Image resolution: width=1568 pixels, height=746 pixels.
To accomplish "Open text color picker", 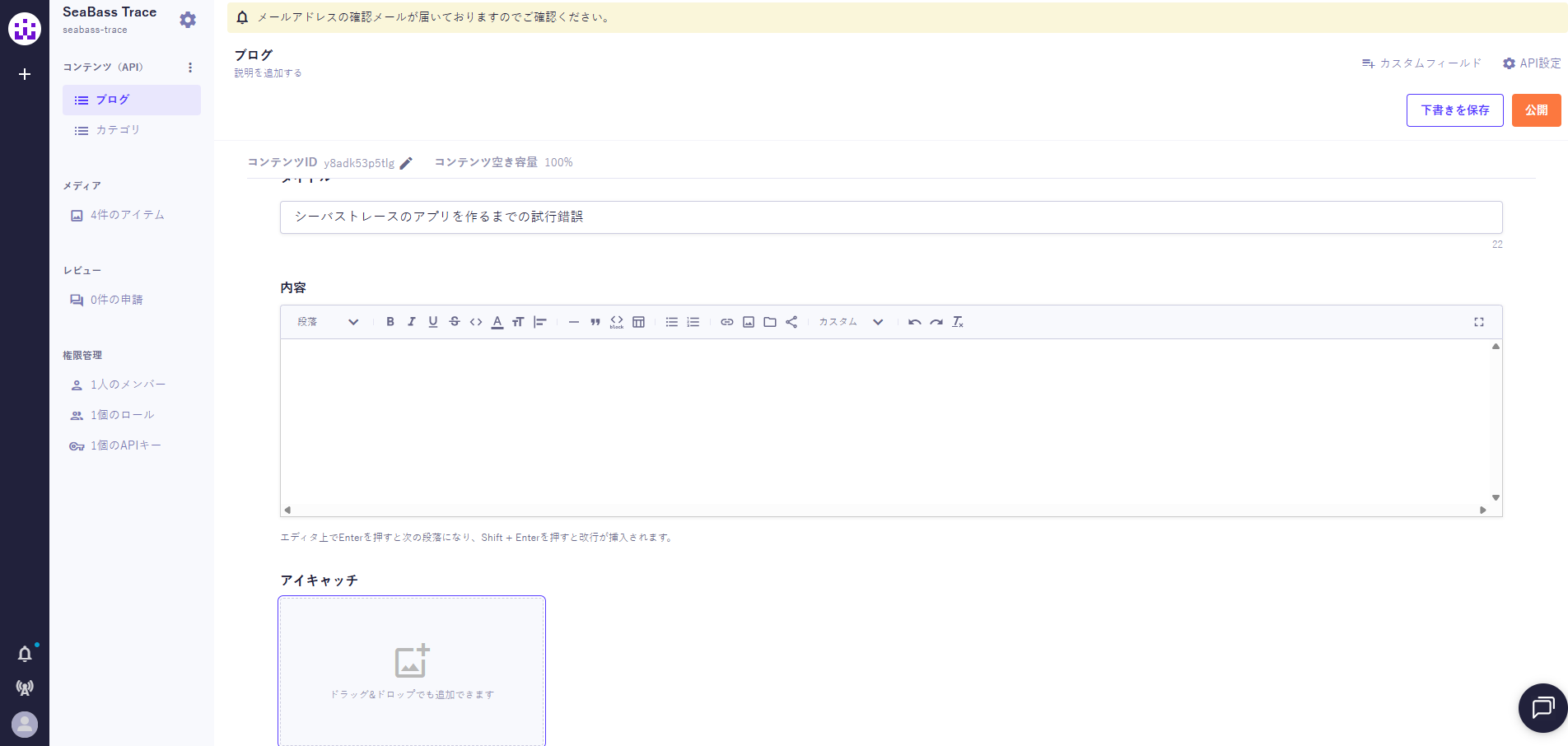I will pos(497,322).
